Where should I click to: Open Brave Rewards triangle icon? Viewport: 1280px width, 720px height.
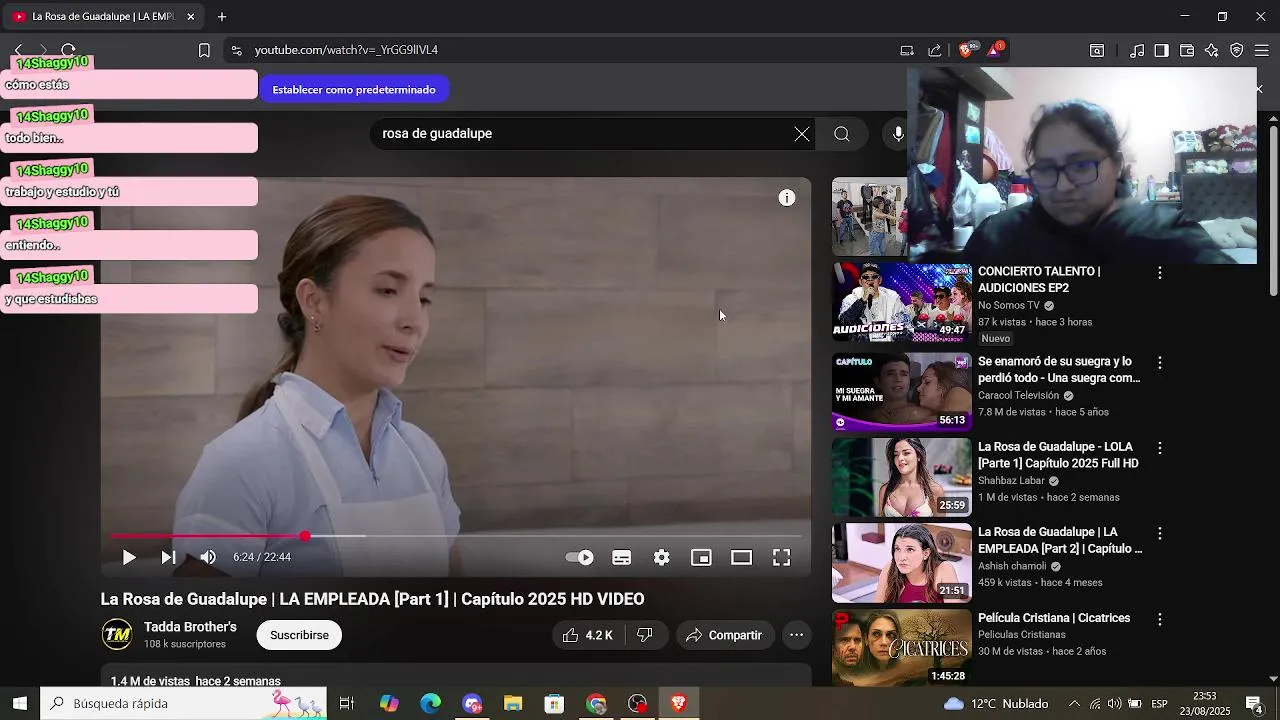click(996, 50)
